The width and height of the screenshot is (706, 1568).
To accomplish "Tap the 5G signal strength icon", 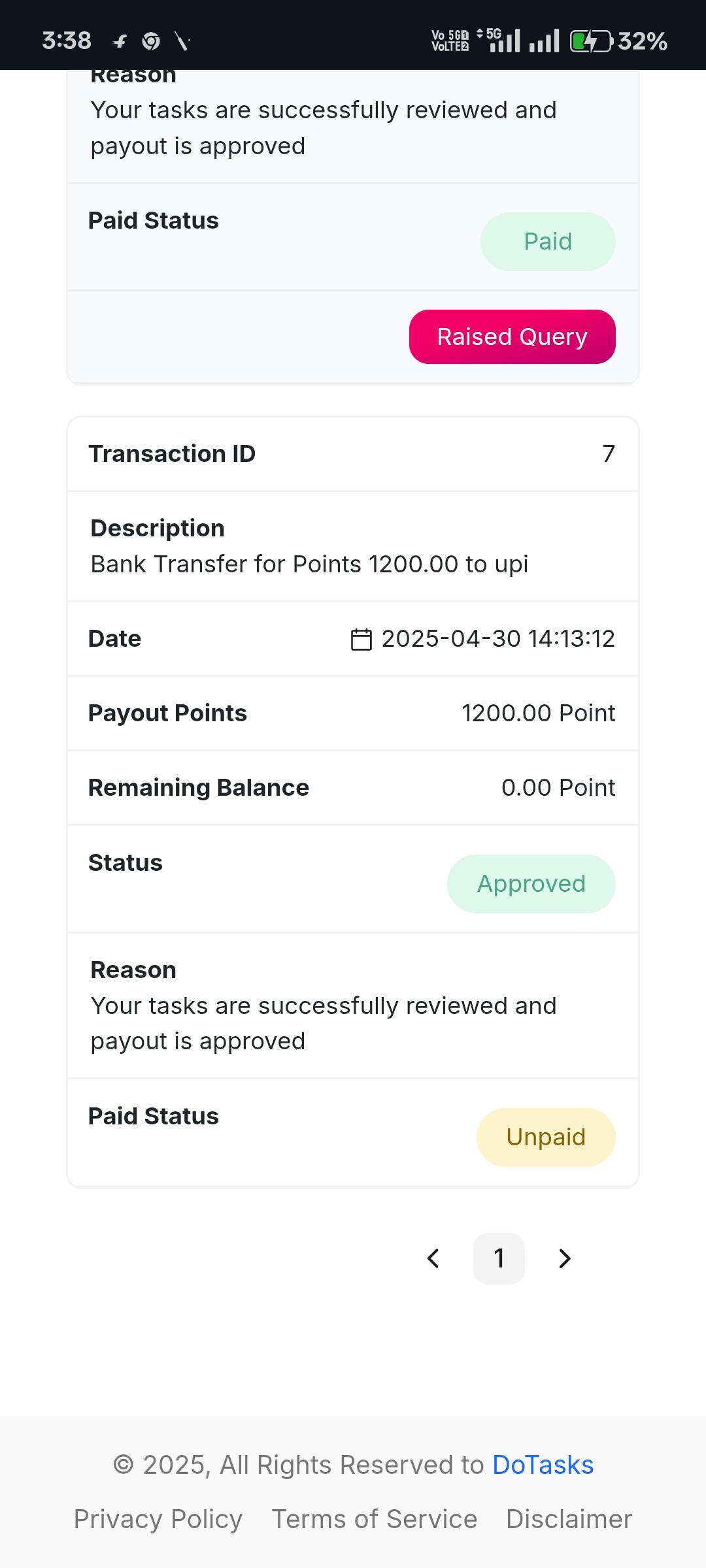I will [x=499, y=41].
